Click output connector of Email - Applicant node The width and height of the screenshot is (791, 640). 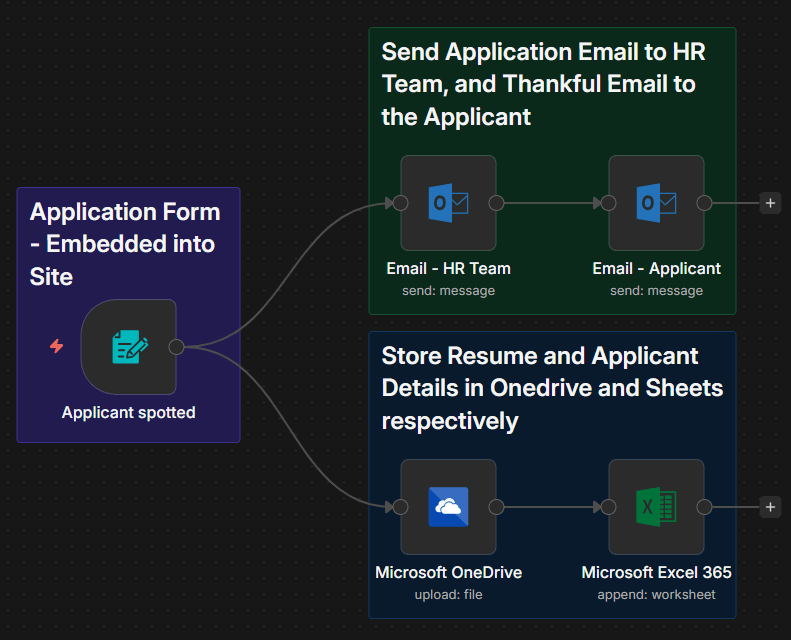click(x=704, y=203)
